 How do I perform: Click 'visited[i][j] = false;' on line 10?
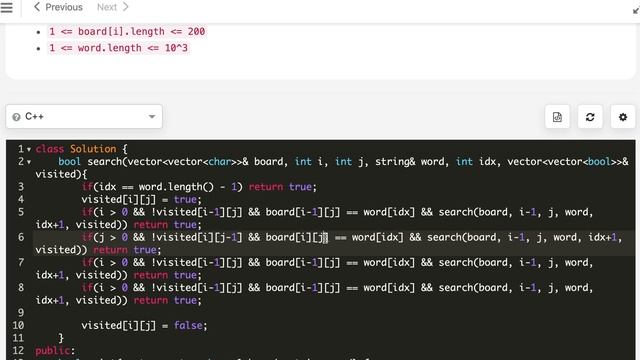tap(144, 325)
